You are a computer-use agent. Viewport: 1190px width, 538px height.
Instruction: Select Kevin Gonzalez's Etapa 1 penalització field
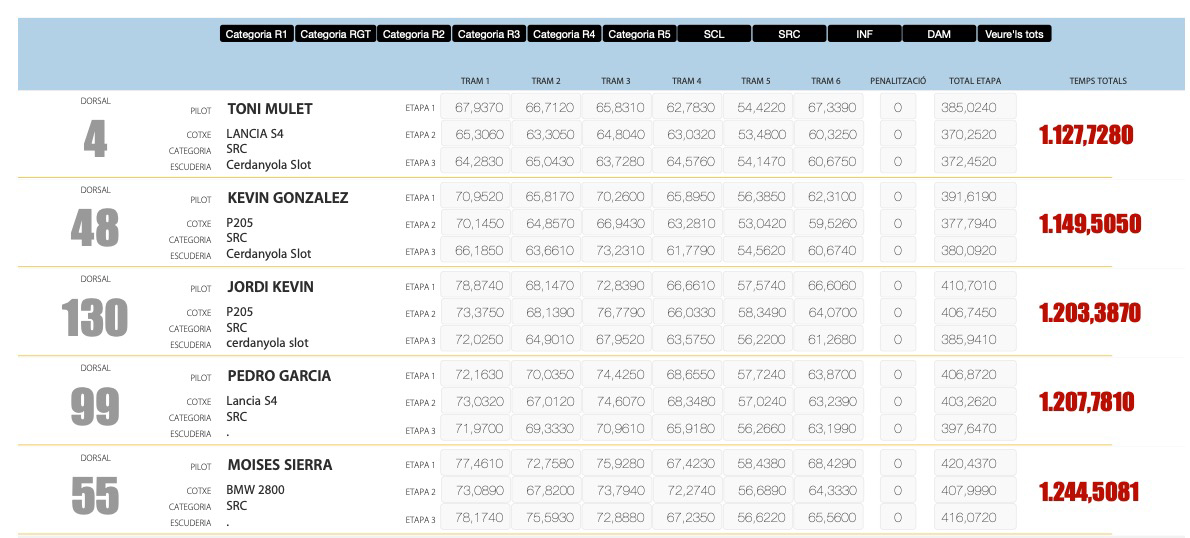897,197
